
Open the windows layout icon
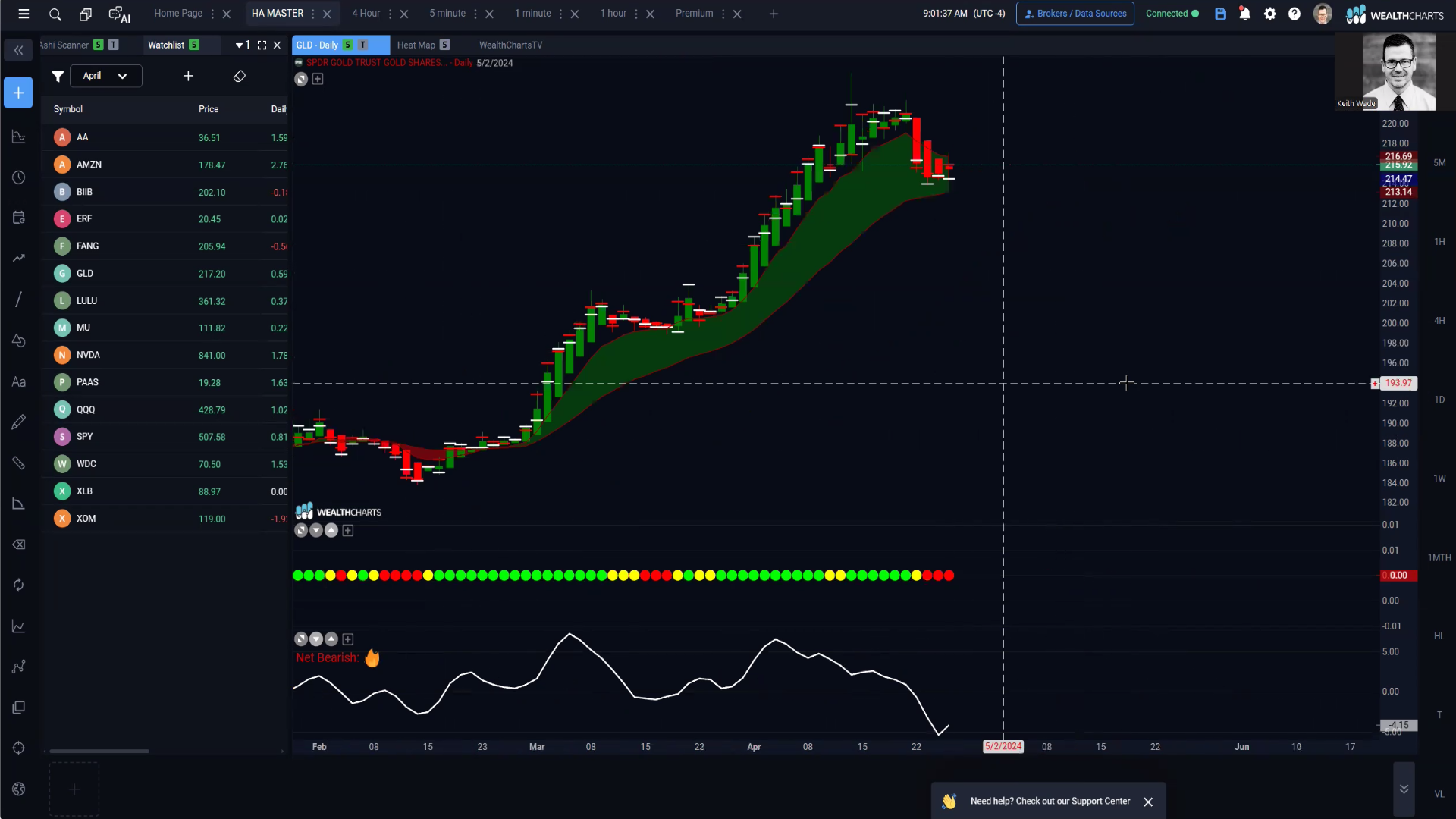tap(85, 14)
